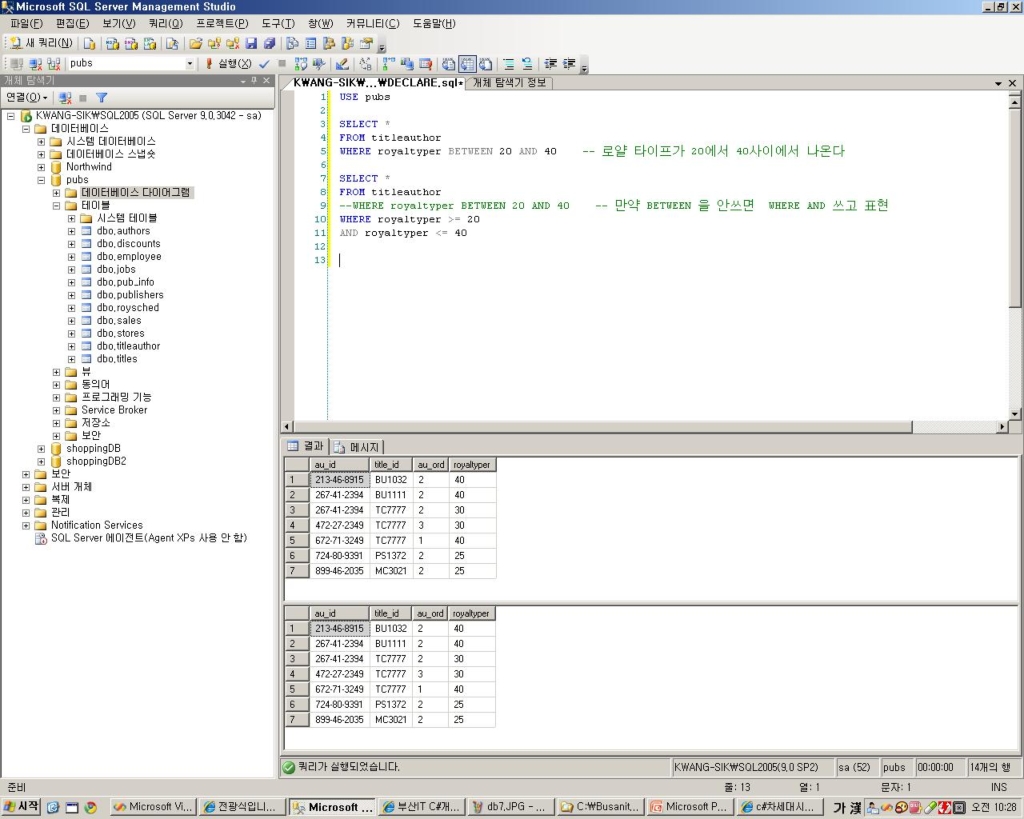Open the Microsoft Vi... taskbar item
Screen dimensions: 1024x819
153,807
